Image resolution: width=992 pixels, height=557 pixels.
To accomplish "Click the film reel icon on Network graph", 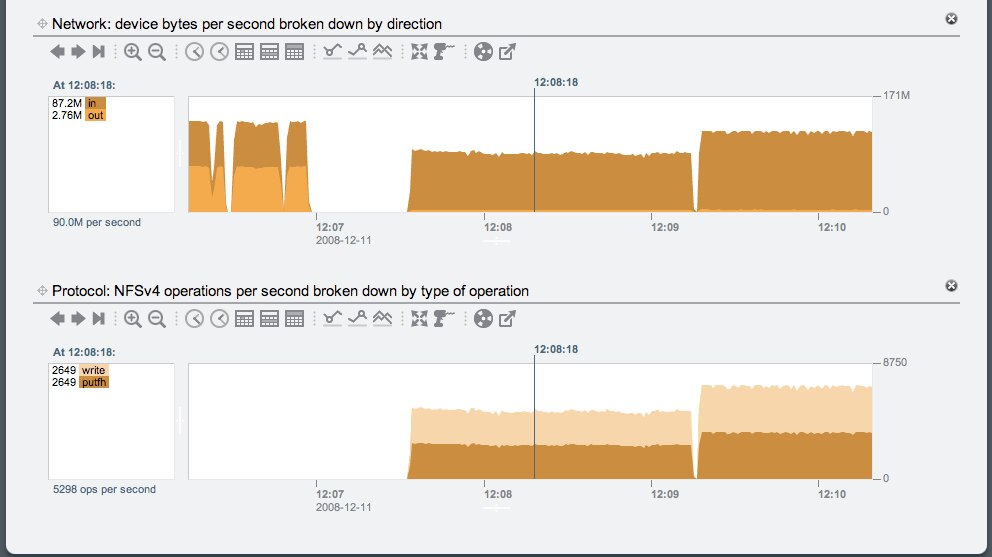I will (483, 52).
